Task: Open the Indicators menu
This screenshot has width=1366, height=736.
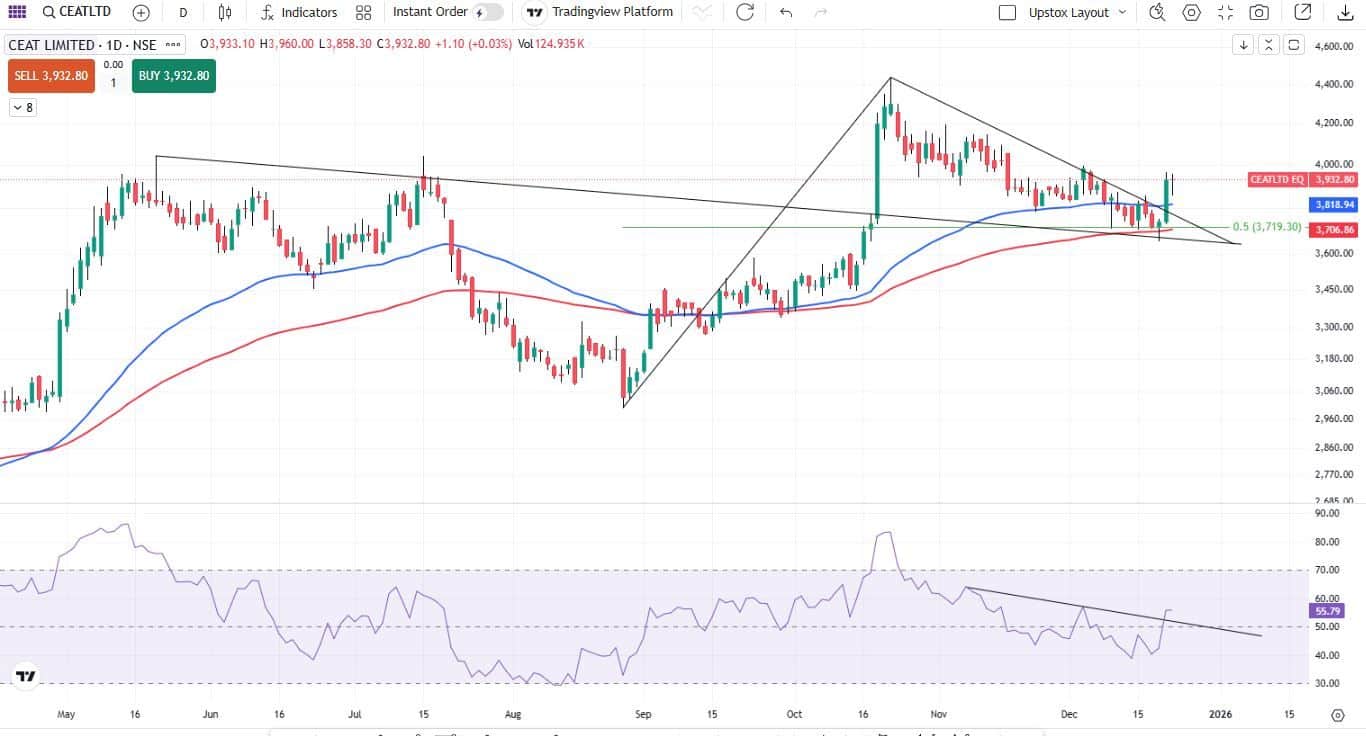Action: click(299, 13)
